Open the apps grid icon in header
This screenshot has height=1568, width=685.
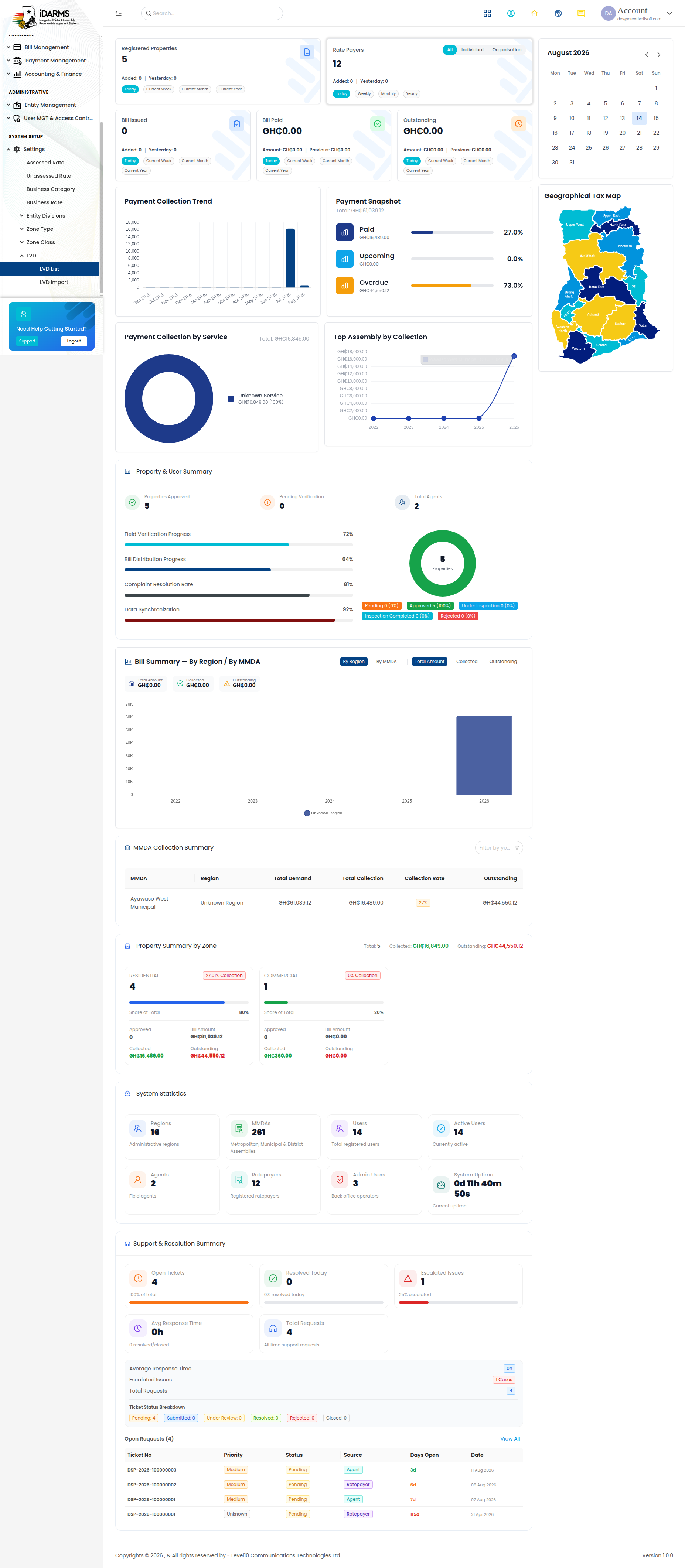(487, 13)
